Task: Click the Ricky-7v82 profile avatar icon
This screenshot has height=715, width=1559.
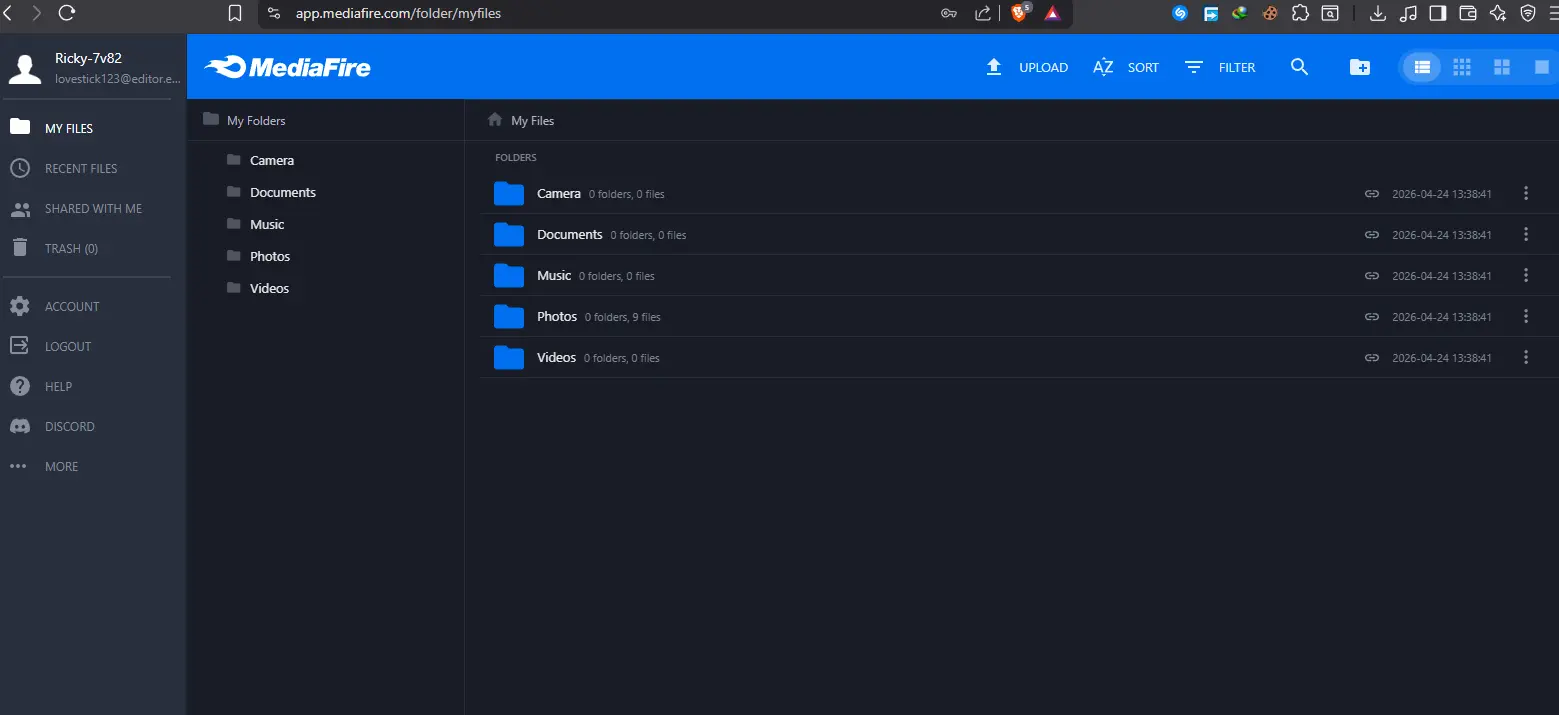Action: [x=24, y=68]
